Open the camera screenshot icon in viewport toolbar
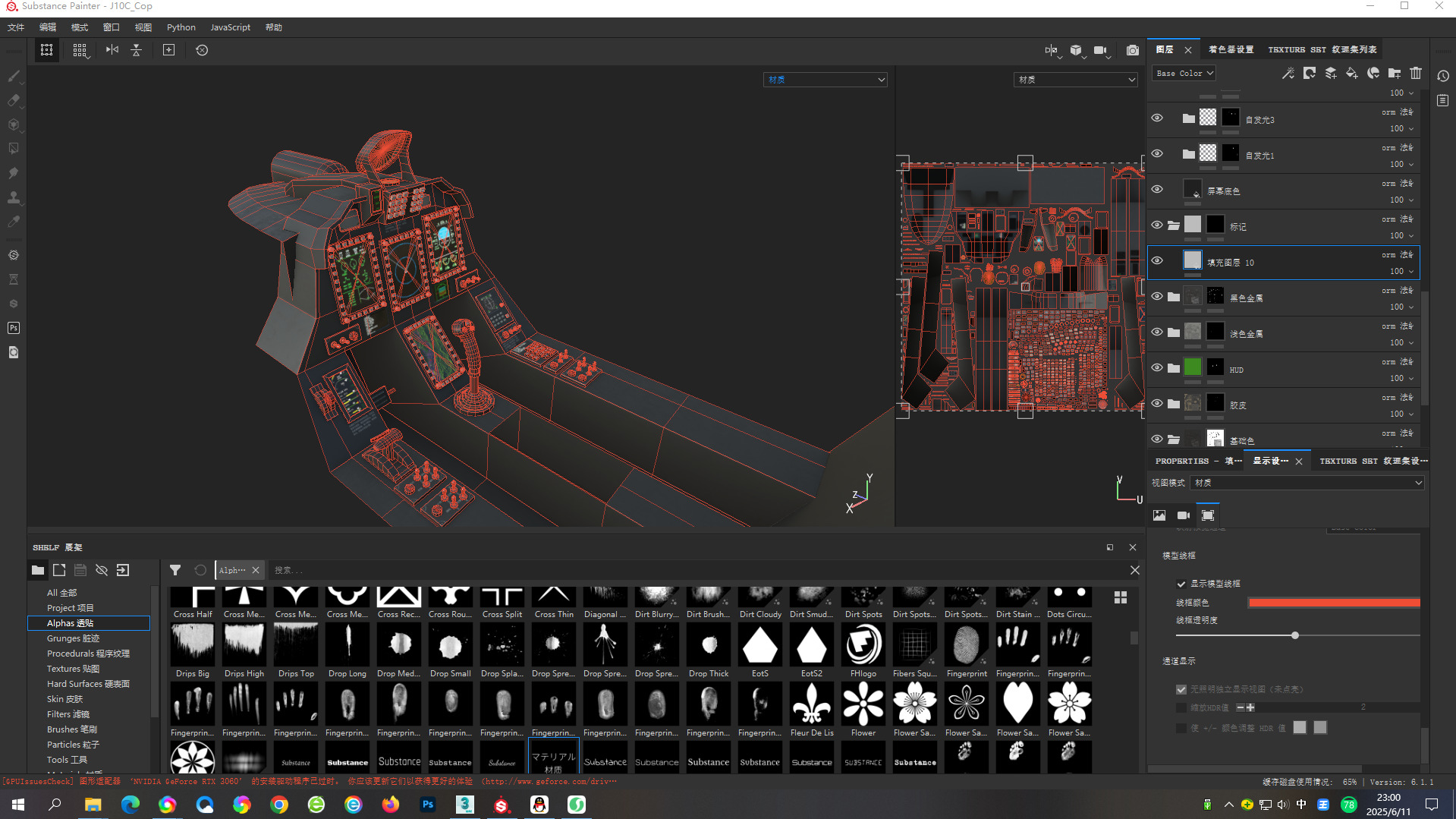 [x=1133, y=50]
